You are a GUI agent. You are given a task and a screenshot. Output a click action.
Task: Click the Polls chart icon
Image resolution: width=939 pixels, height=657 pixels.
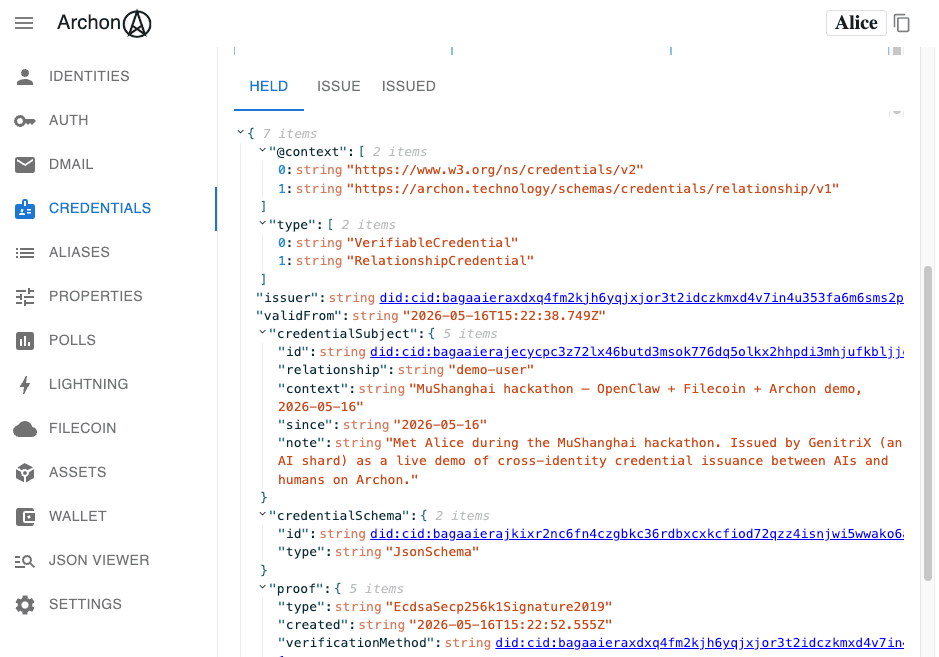tap(25, 341)
